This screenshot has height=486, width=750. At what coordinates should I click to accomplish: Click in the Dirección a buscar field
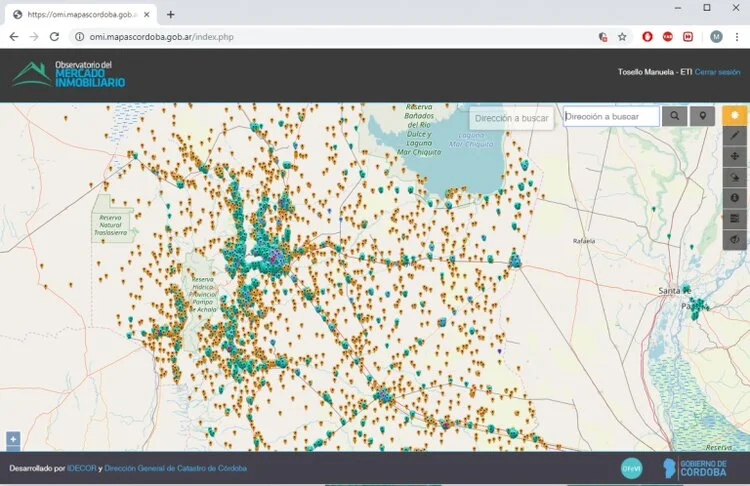611,116
